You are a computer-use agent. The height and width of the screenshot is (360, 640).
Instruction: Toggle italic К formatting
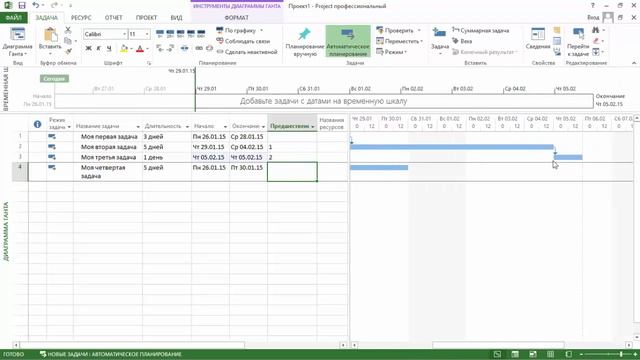point(98,49)
